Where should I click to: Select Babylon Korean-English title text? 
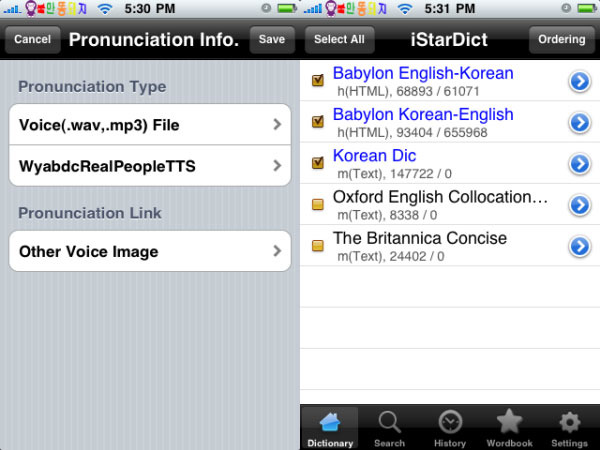(x=423, y=114)
